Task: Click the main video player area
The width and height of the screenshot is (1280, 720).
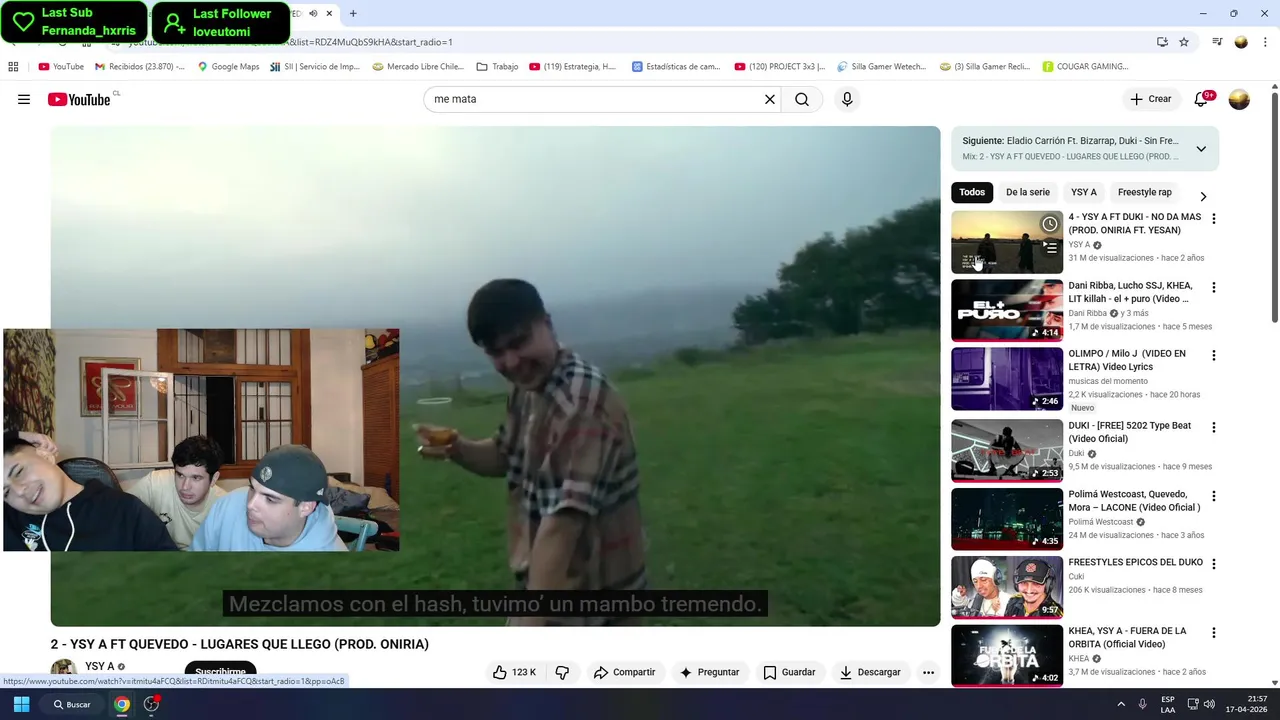Action: point(495,376)
